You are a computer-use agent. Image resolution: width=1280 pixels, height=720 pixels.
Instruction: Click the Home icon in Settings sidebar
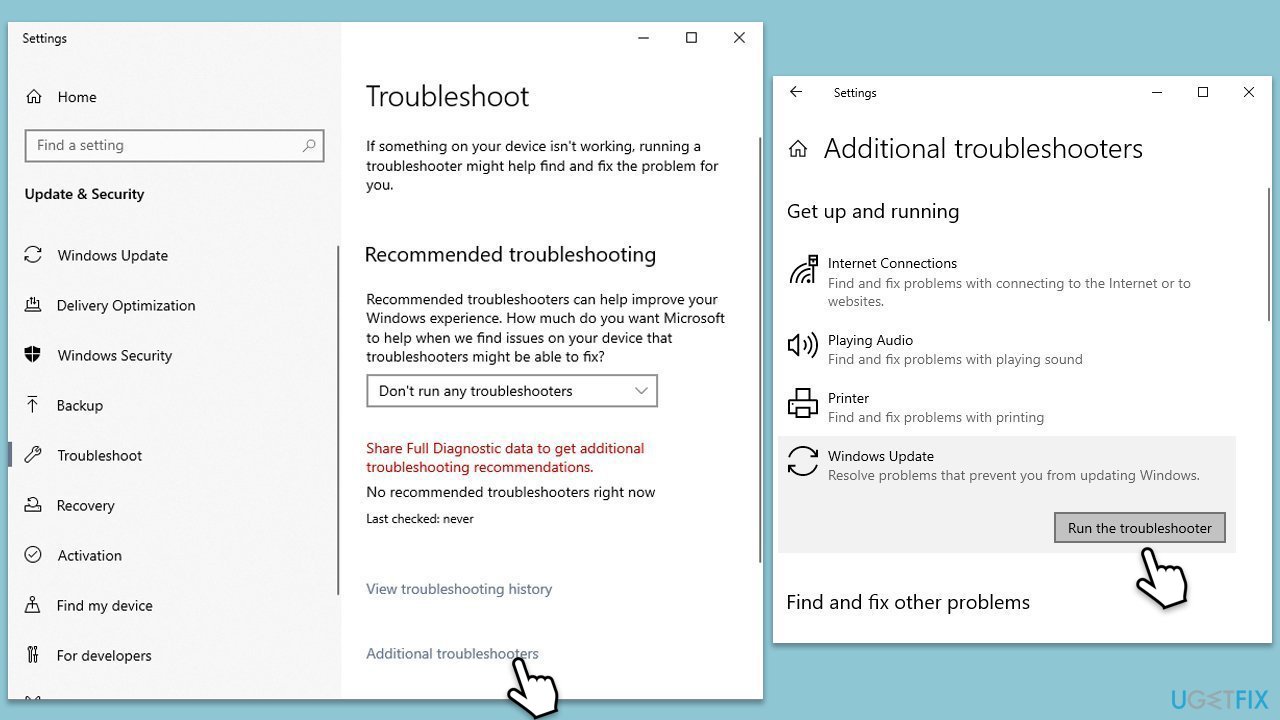pos(34,97)
